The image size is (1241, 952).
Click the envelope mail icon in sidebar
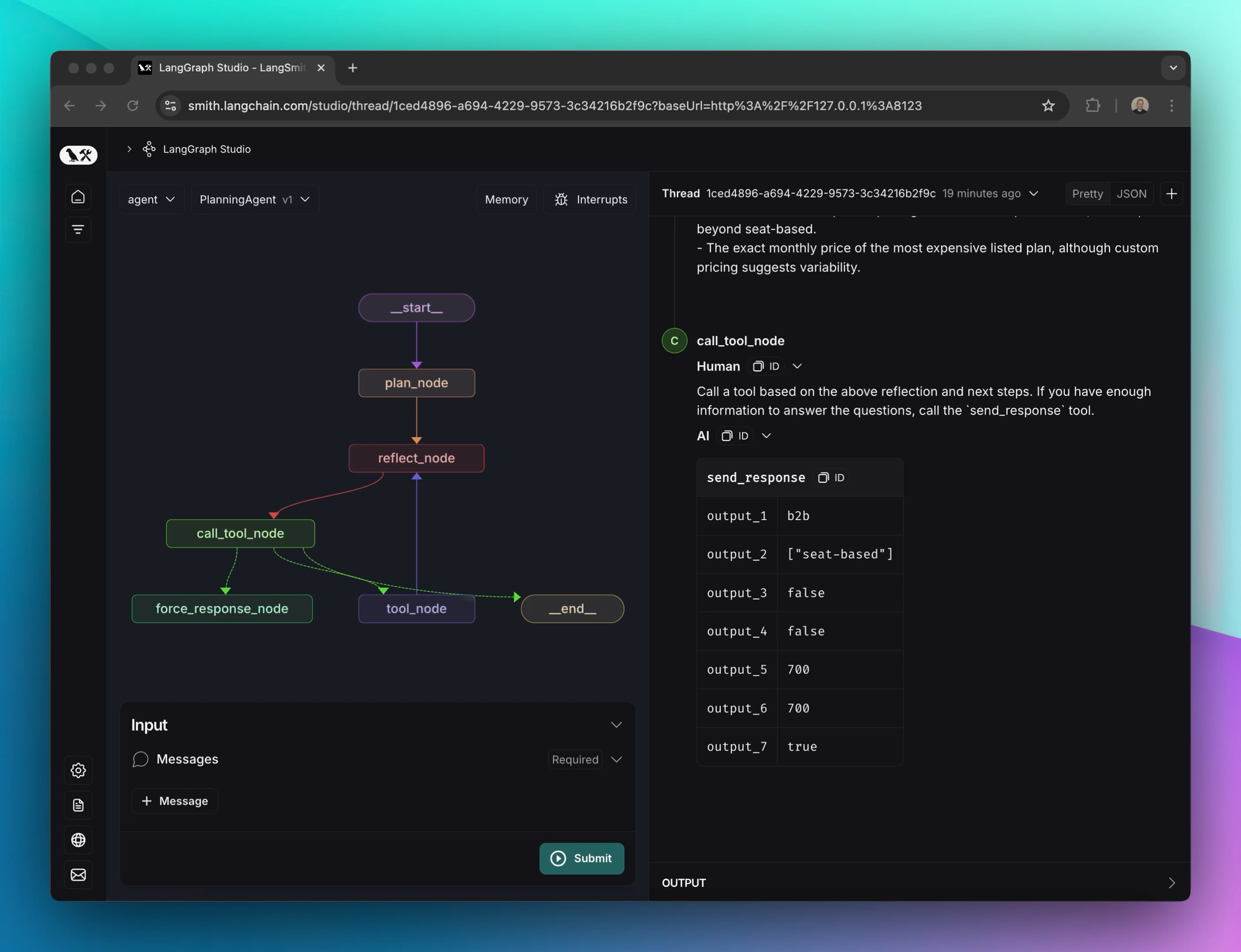click(x=78, y=874)
